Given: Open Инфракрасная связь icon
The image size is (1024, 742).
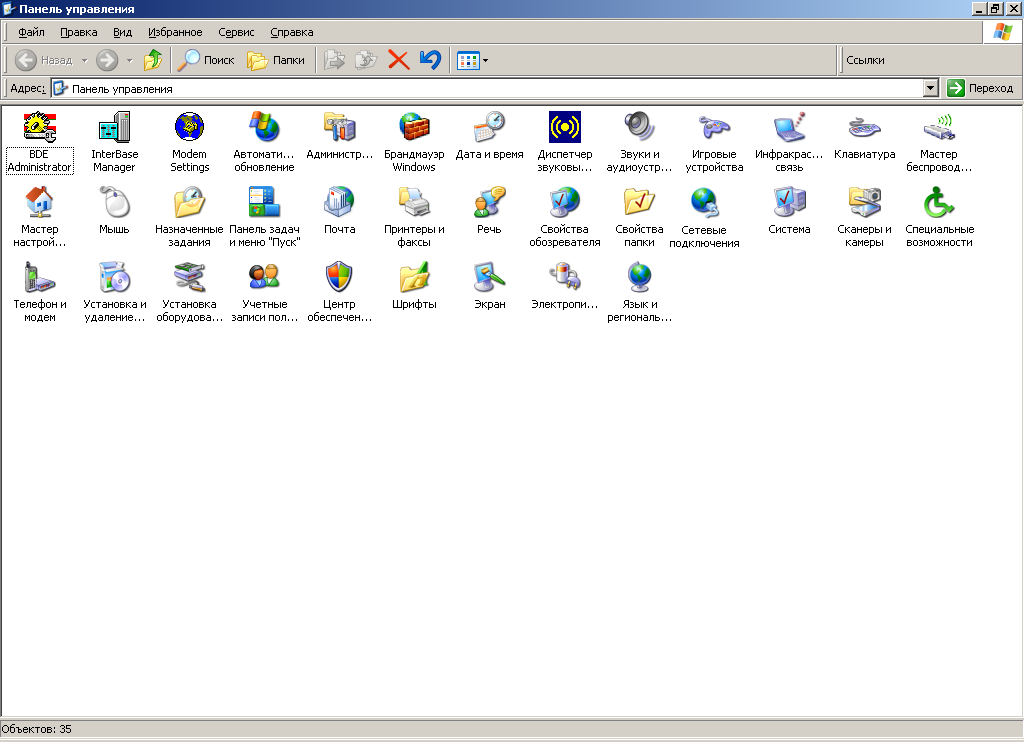Looking at the screenshot, I should [x=790, y=127].
